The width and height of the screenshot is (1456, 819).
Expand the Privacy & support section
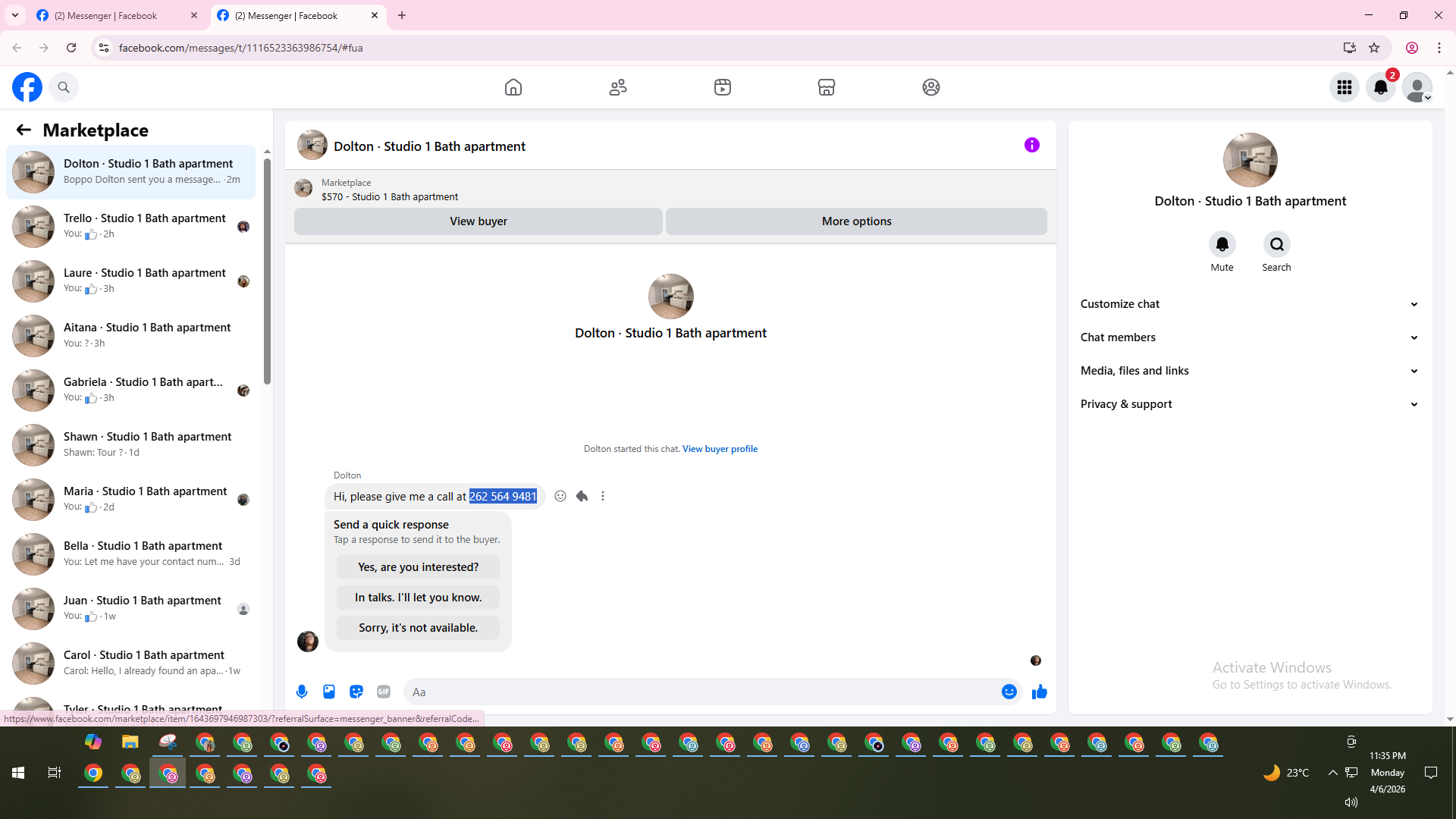point(1250,404)
